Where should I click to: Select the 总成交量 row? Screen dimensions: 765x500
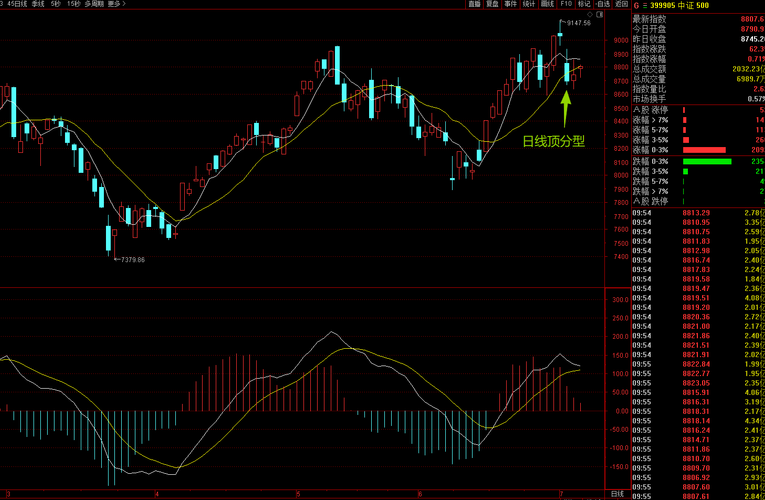(698, 79)
